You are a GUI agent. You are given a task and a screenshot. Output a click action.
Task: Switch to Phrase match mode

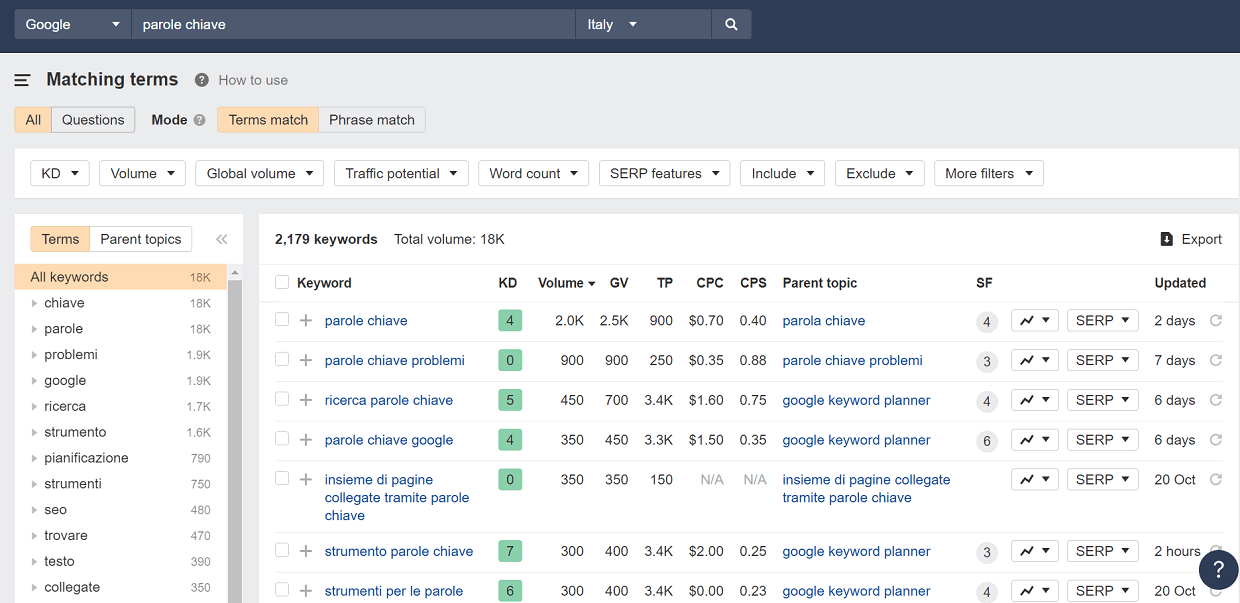coord(372,120)
